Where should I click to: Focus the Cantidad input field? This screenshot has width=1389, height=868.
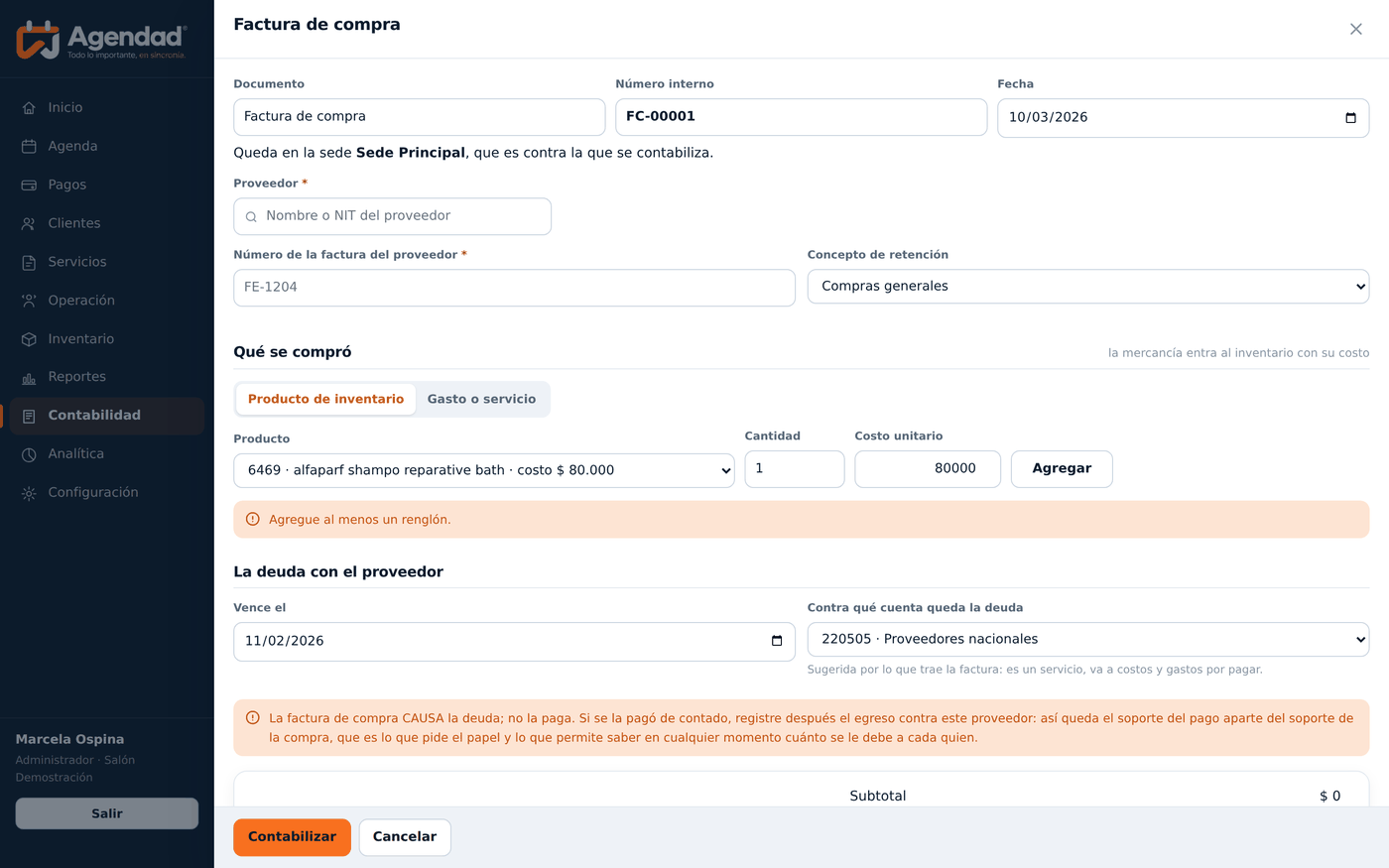795,469
